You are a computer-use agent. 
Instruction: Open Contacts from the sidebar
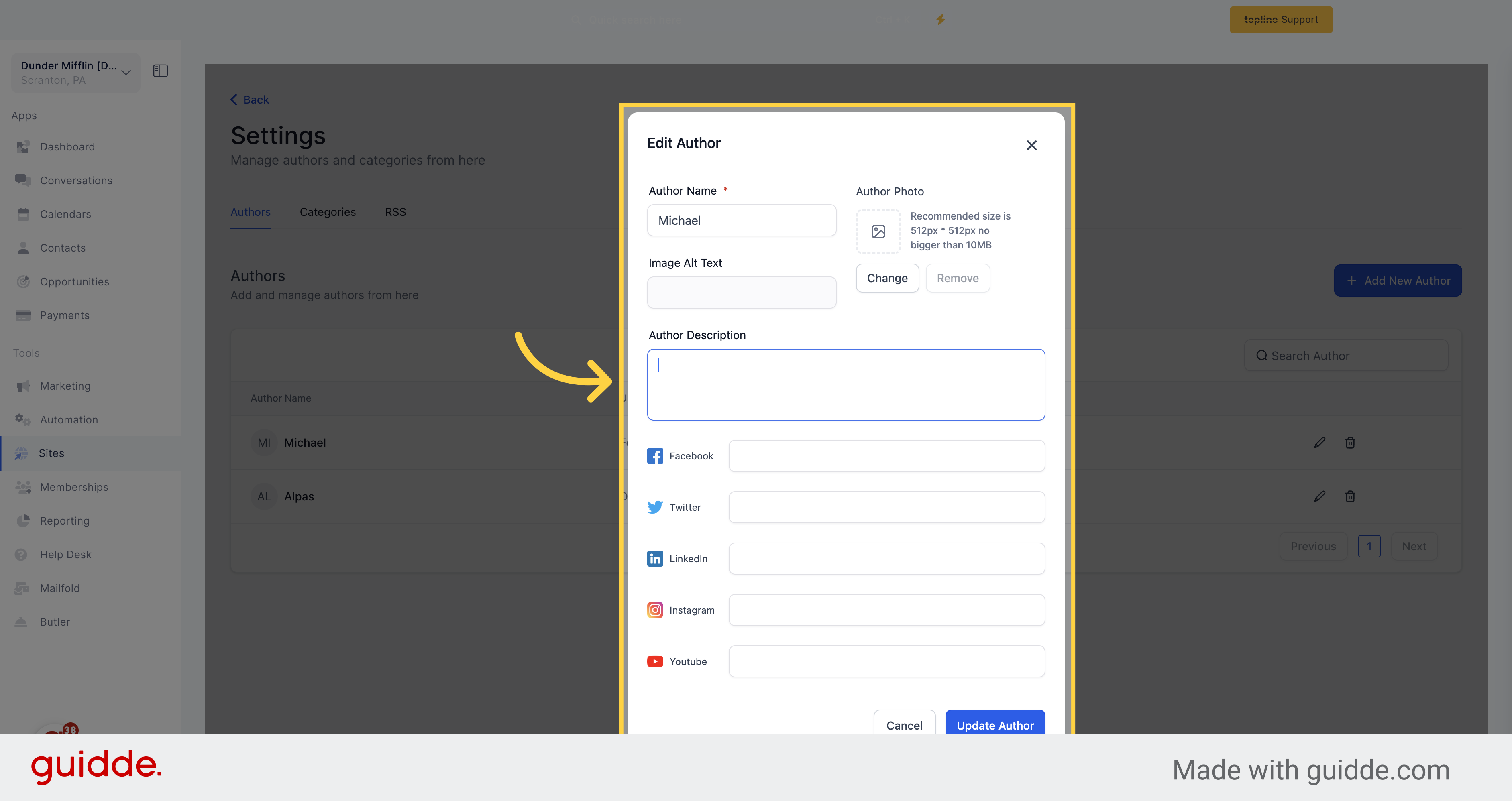90,248
